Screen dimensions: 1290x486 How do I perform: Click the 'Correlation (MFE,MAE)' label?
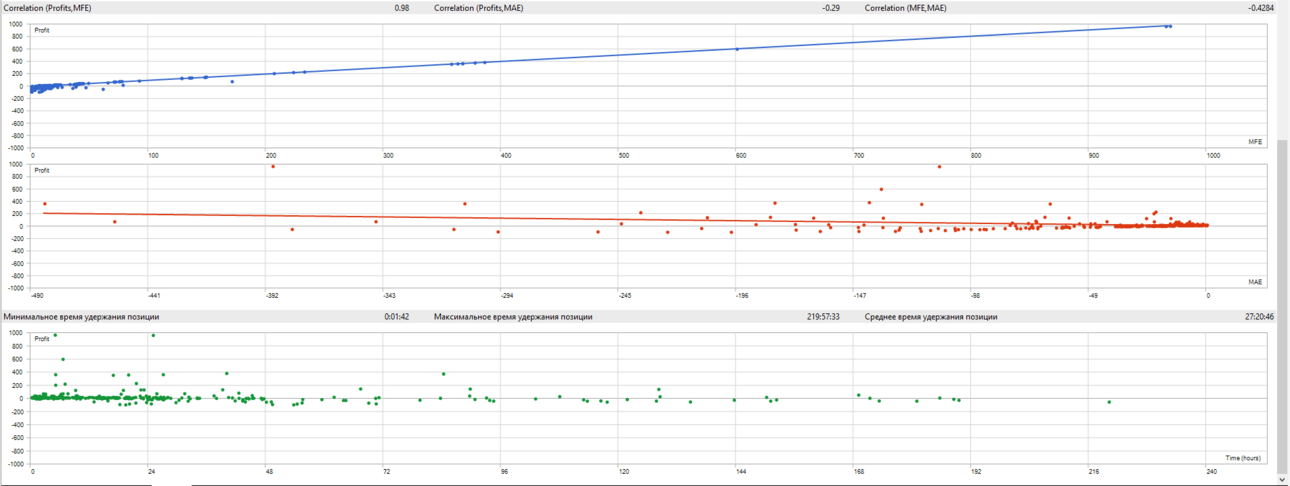[907, 8]
